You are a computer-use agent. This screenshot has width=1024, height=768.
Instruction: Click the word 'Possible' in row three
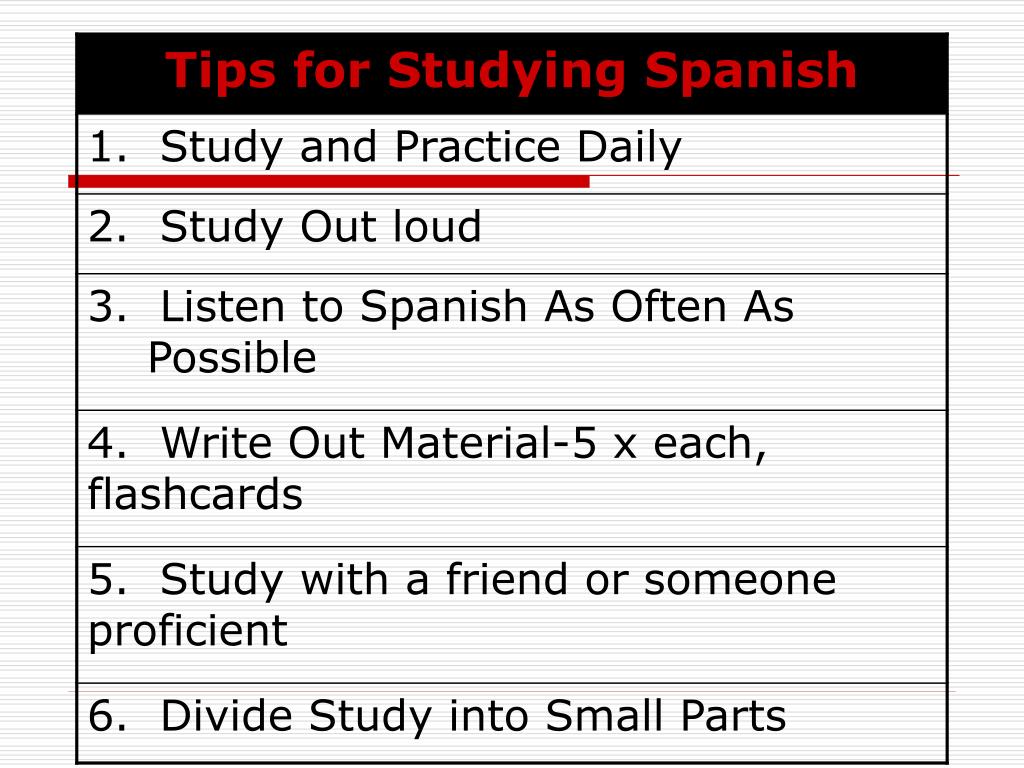232,358
